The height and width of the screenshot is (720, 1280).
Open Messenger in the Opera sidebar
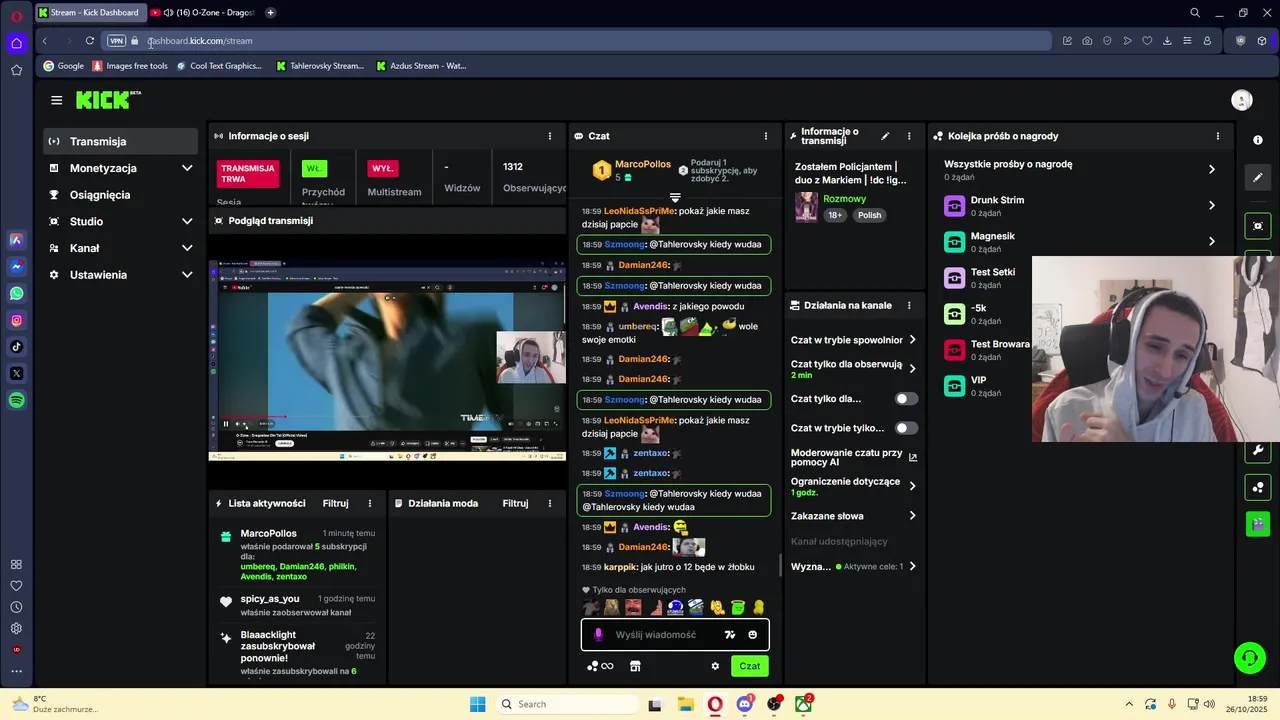point(16,267)
